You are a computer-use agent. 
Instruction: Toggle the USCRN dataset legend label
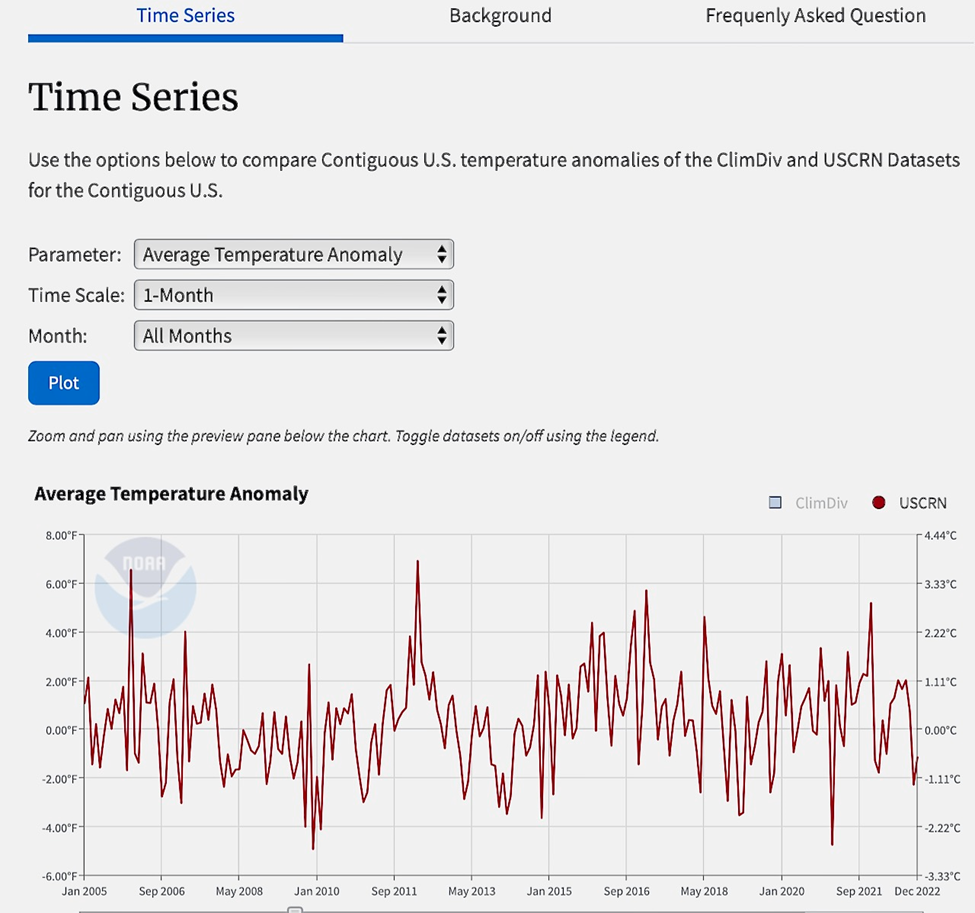922,503
